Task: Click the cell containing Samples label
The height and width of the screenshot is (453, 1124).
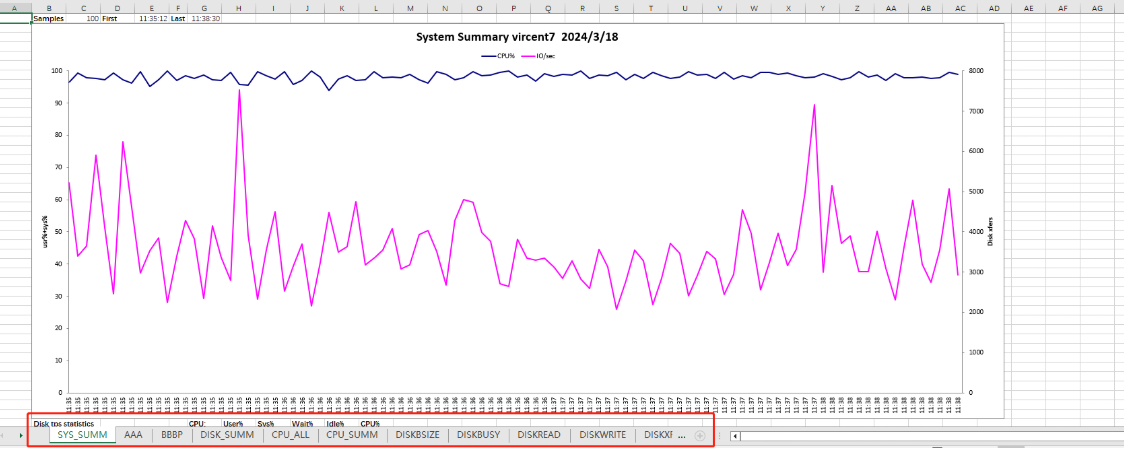Action: click(49, 18)
